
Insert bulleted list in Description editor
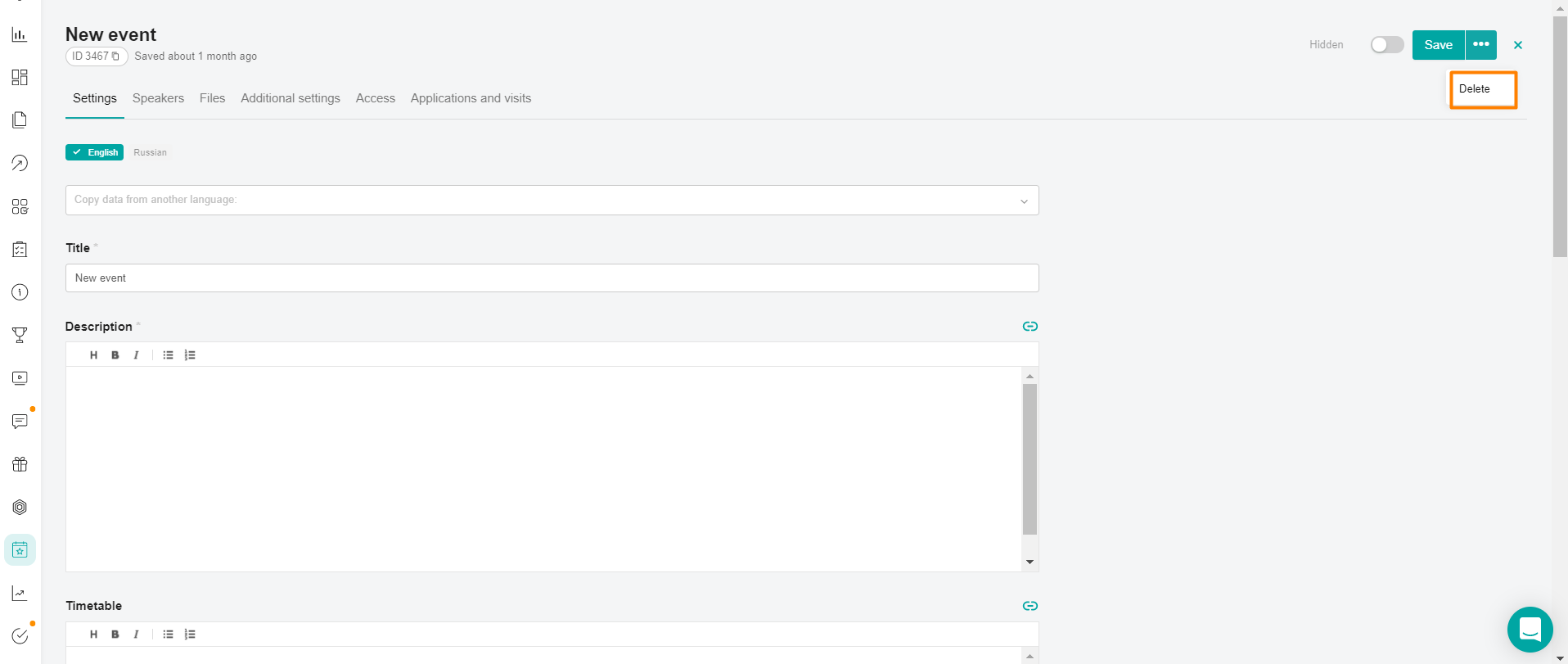[x=168, y=355]
